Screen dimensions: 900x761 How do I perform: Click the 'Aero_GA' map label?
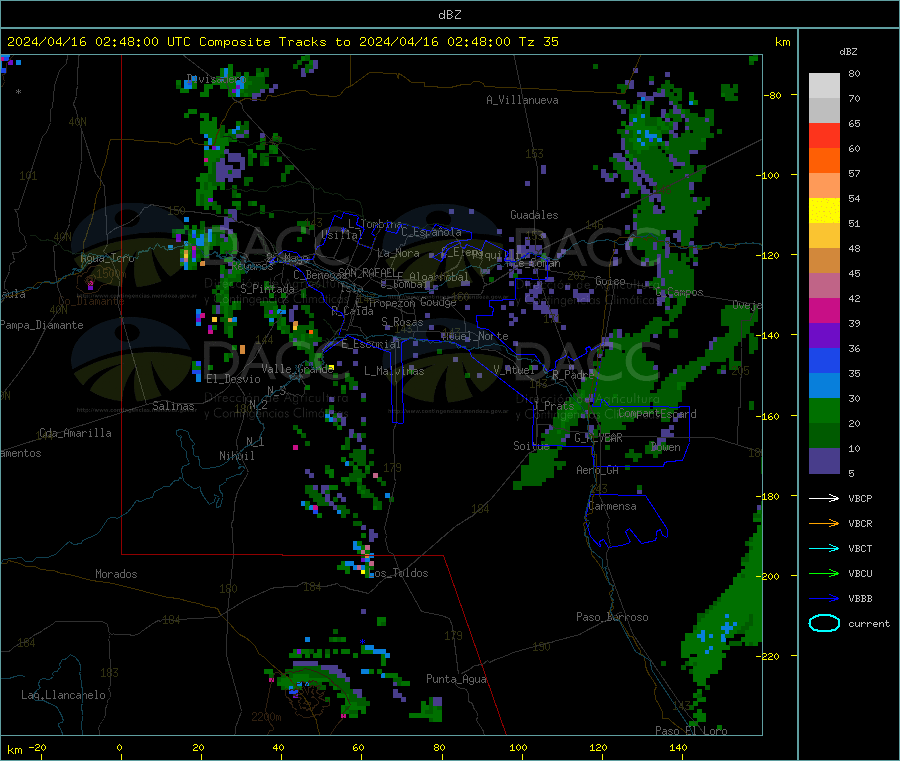[x=598, y=470]
